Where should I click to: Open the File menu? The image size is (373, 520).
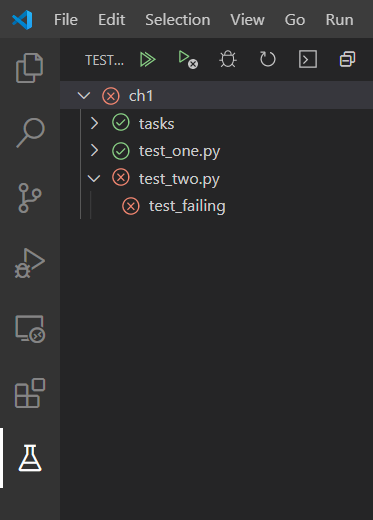(x=66, y=20)
